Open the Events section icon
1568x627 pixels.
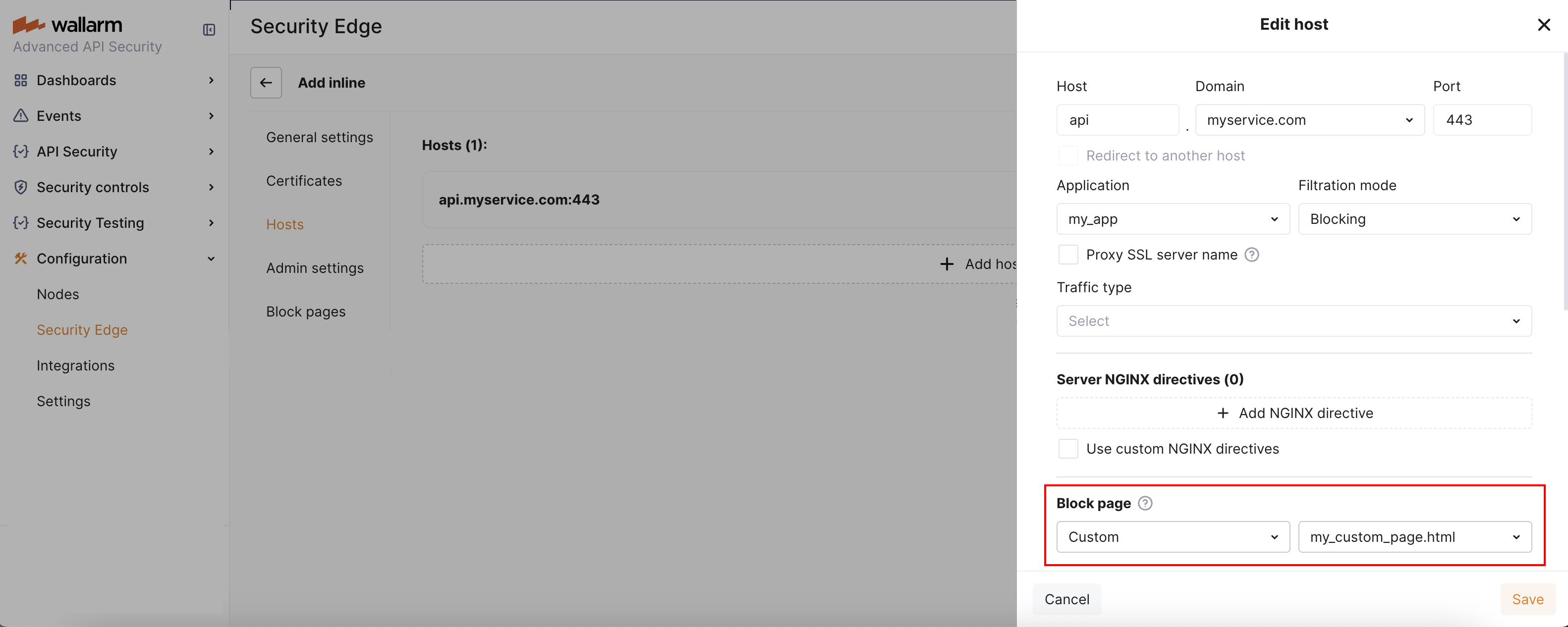20,115
